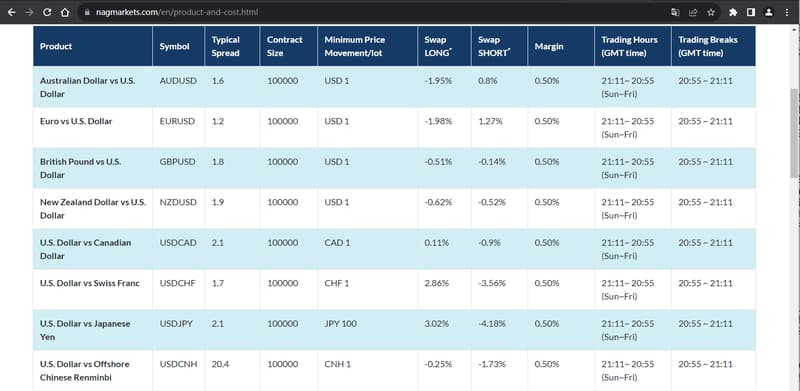800x391 pixels.
Task: Click the browser back arrow
Action: (11, 12)
